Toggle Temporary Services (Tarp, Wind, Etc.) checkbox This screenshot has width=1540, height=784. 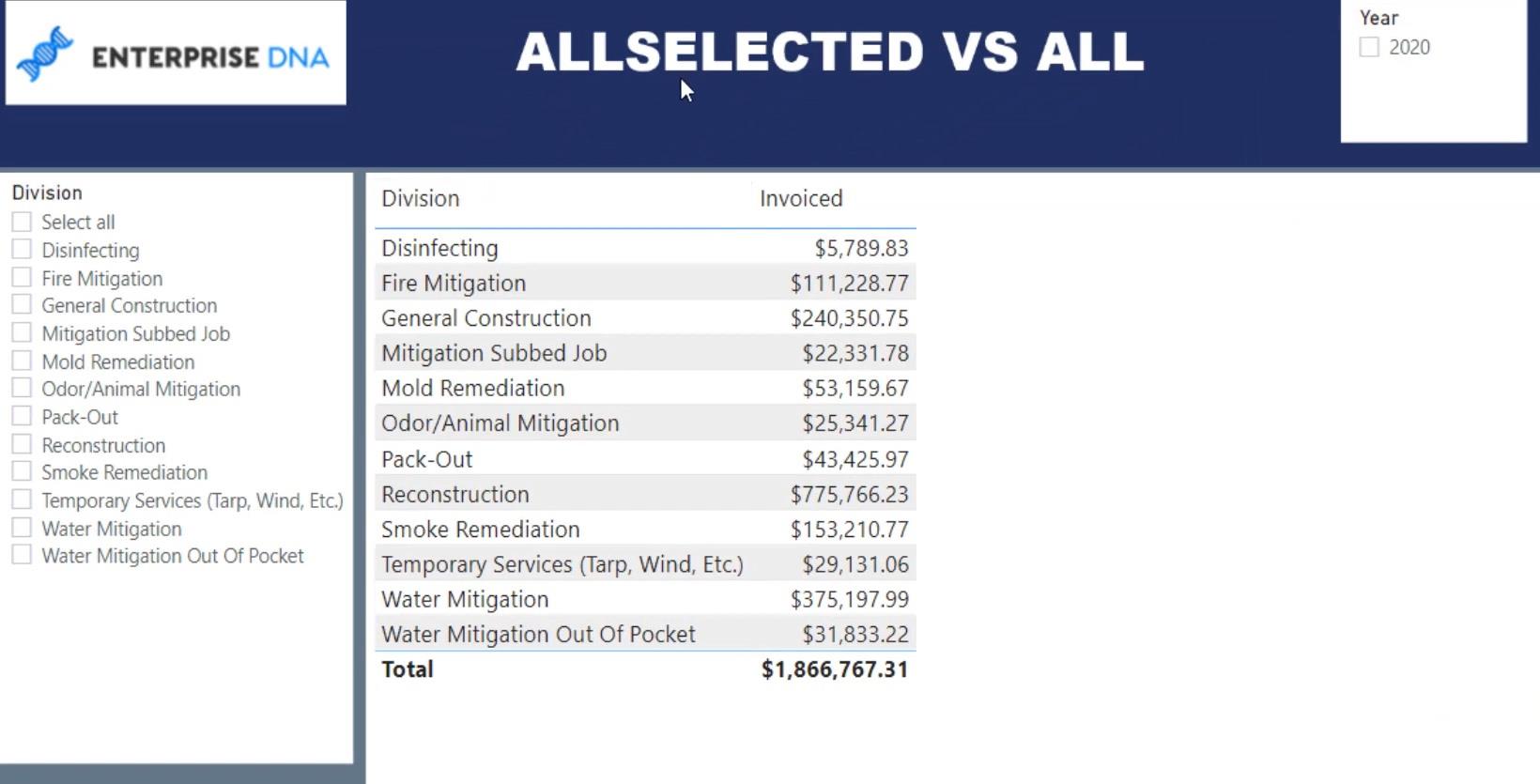pos(22,500)
